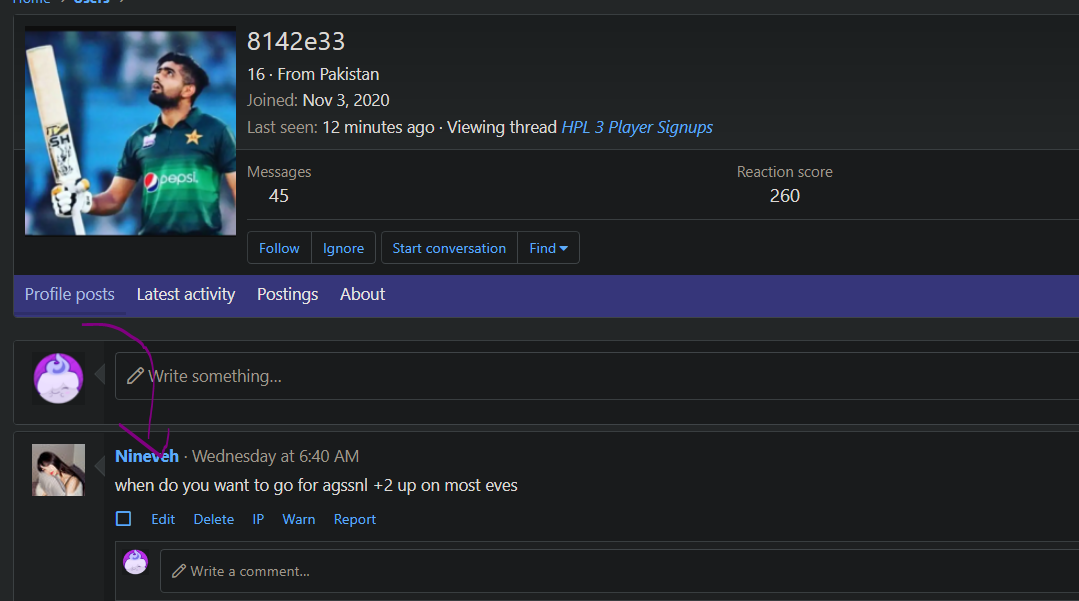Click the Write a comment field
The image size is (1079, 601).
[x=619, y=571]
